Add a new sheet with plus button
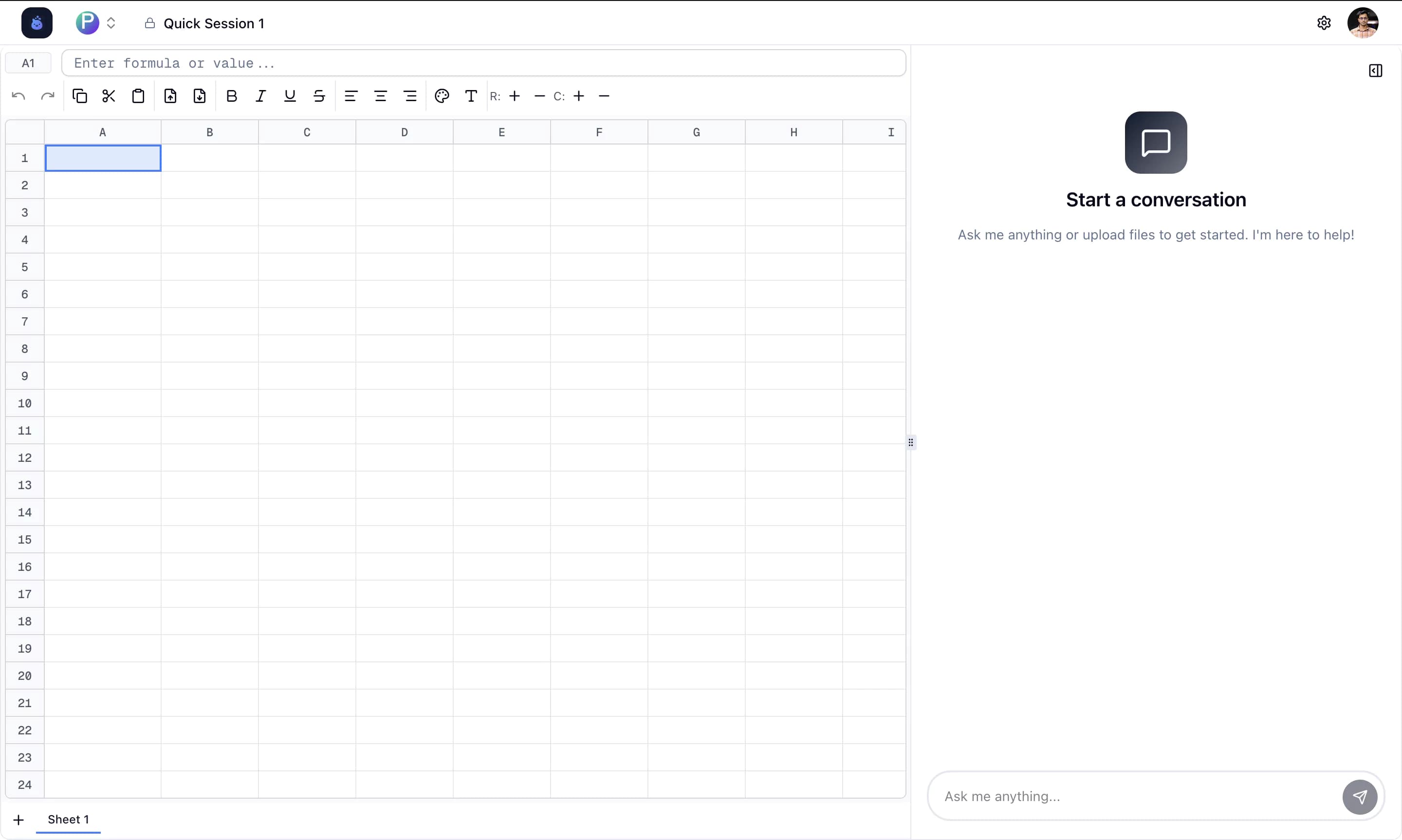The width and height of the screenshot is (1402, 840). [18, 820]
